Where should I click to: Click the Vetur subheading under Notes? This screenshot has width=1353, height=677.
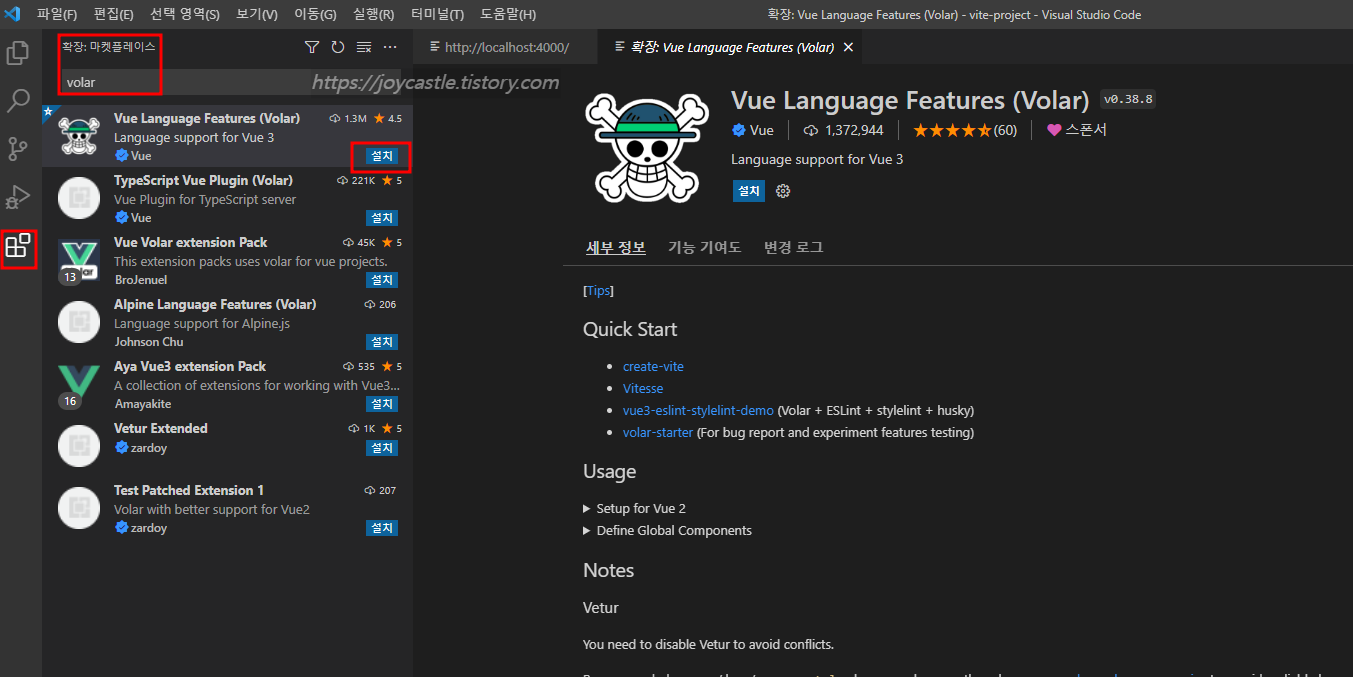601,607
